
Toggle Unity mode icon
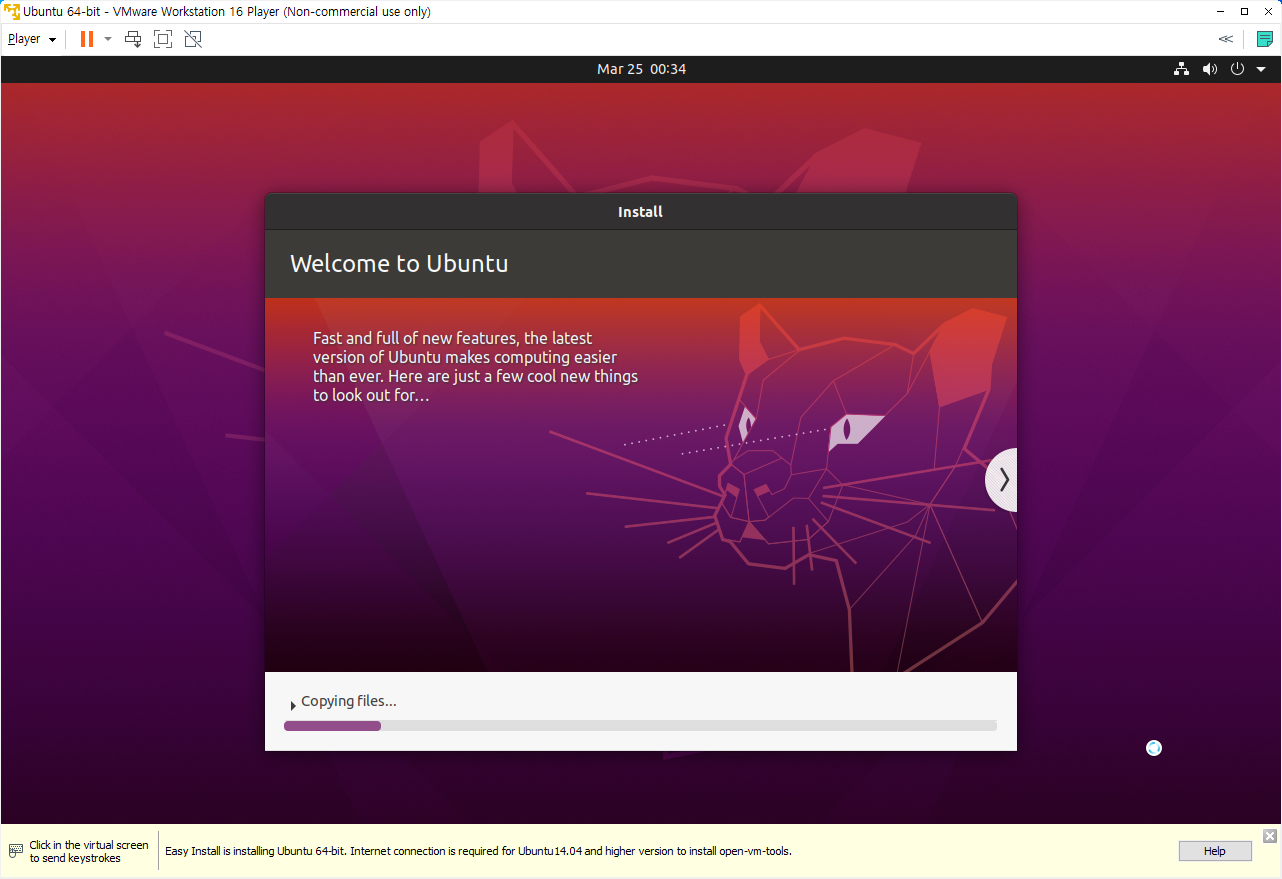click(x=193, y=39)
